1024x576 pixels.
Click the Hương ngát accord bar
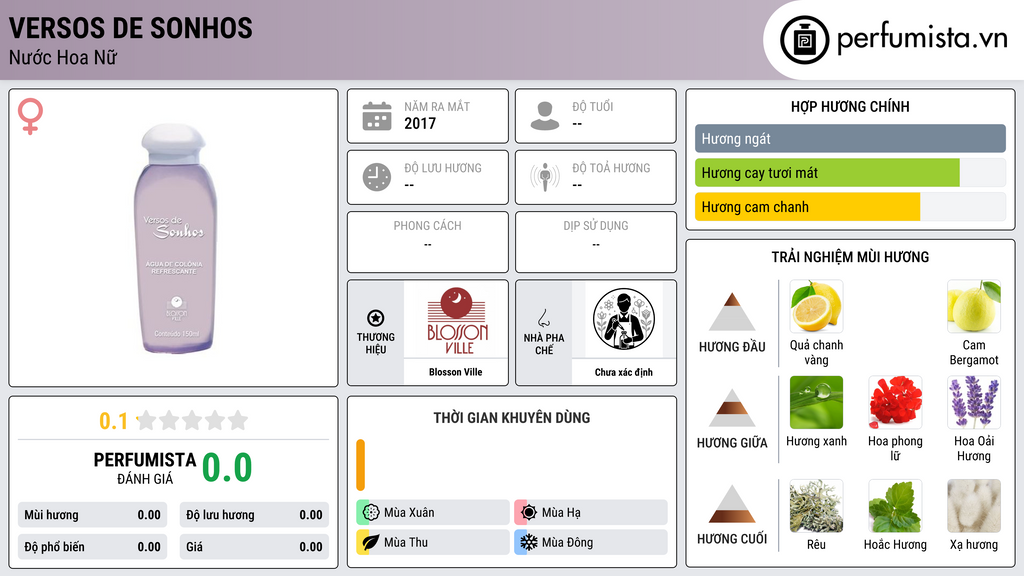pos(850,138)
